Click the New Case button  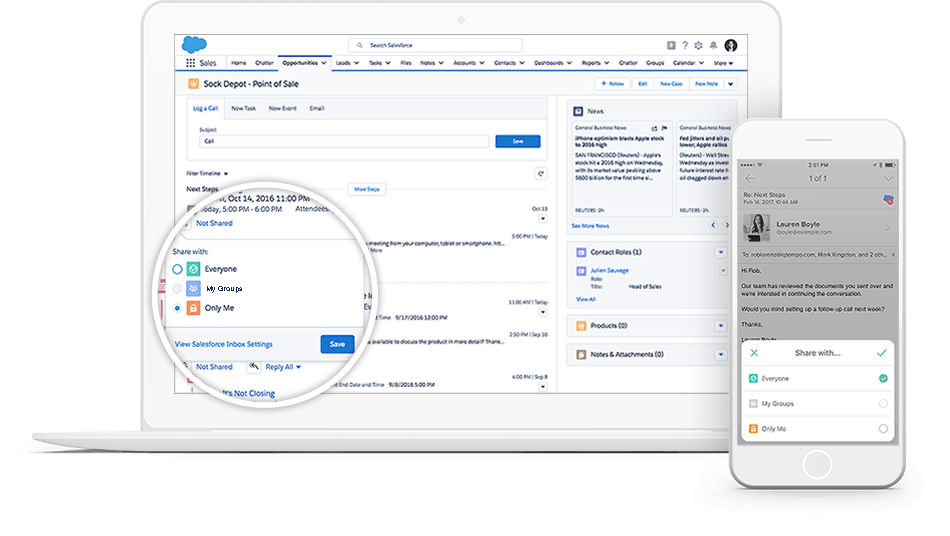[x=671, y=84]
